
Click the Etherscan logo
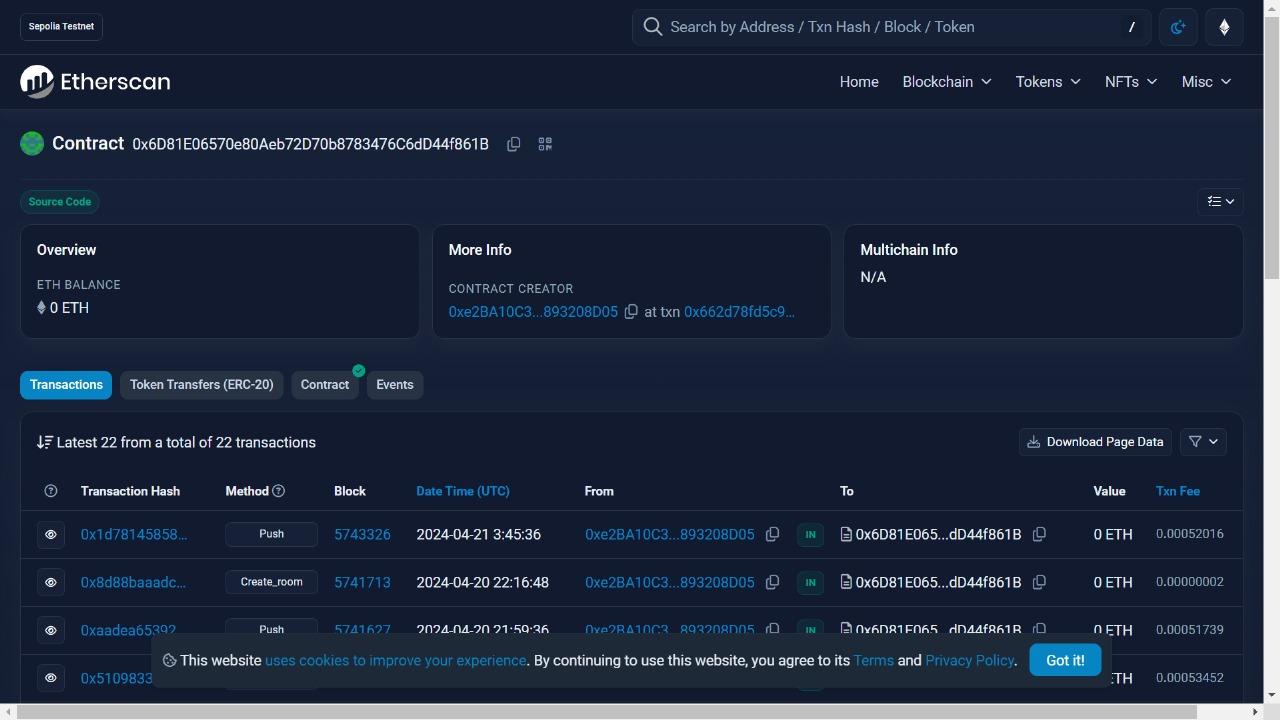click(95, 82)
